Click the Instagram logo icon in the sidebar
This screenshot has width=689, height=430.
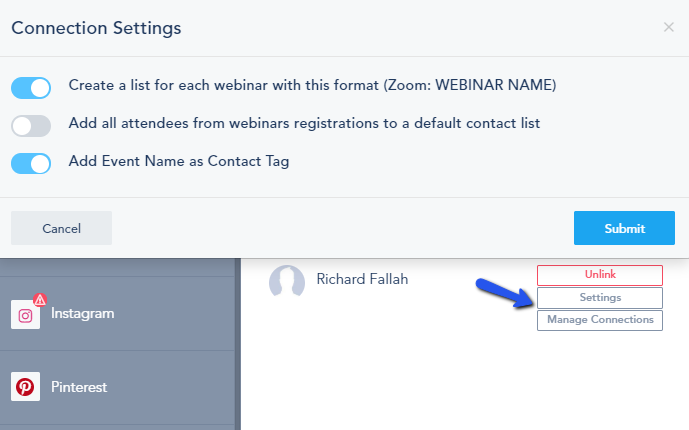click(25, 314)
